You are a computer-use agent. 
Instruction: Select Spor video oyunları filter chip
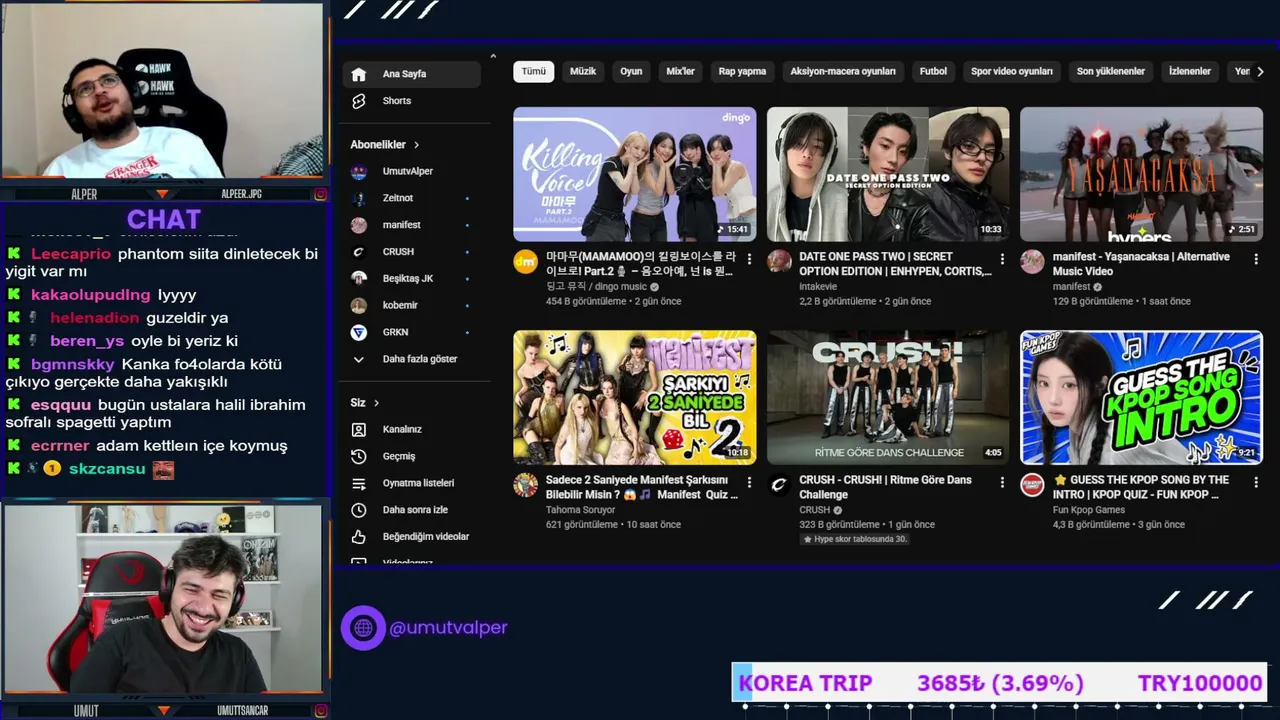1012,71
